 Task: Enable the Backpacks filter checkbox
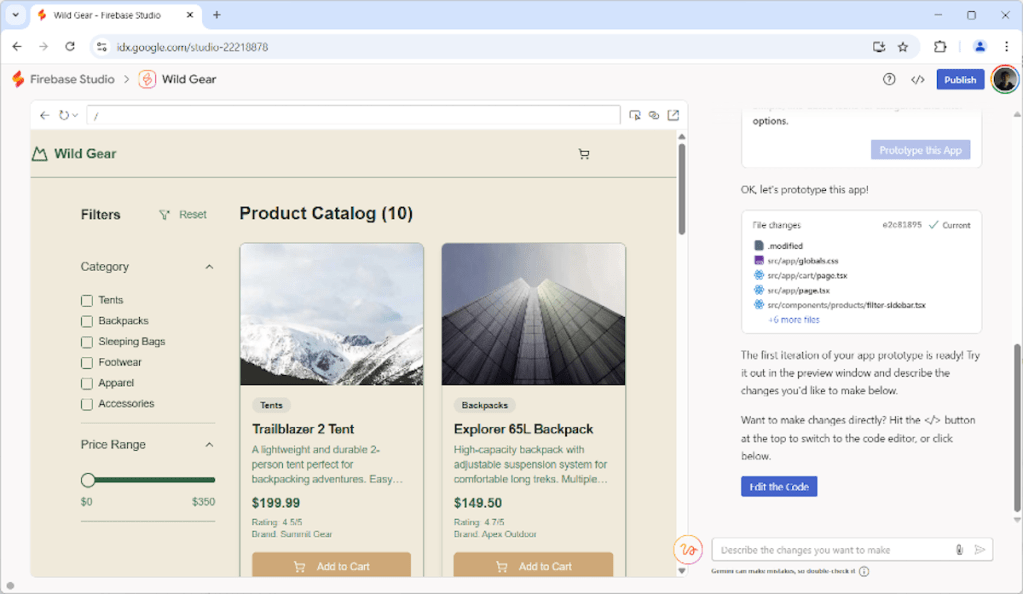pyautogui.click(x=85, y=321)
